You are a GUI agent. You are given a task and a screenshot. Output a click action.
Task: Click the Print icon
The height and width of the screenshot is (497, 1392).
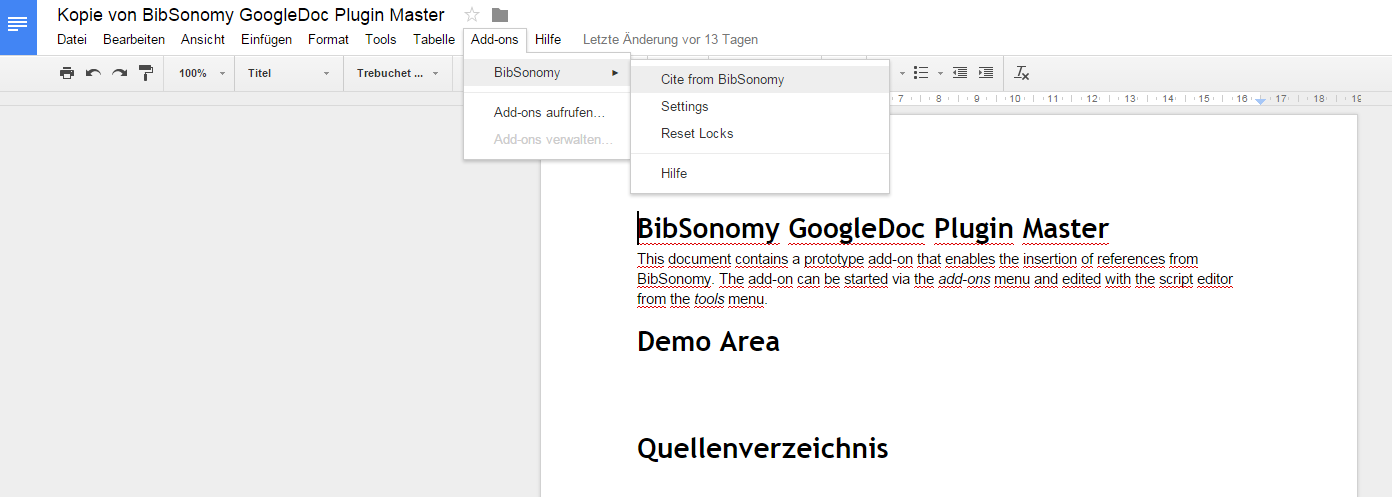67,73
